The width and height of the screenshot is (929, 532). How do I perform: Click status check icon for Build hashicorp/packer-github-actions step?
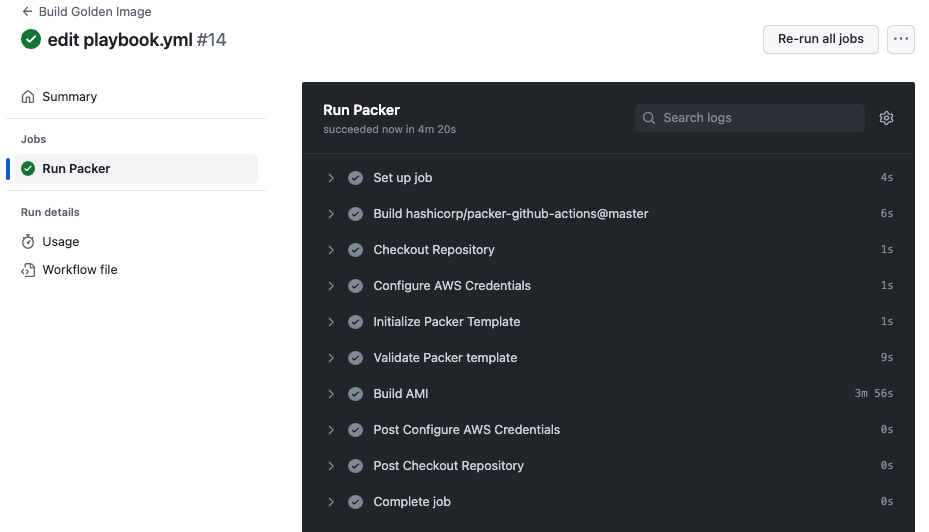point(355,214)
